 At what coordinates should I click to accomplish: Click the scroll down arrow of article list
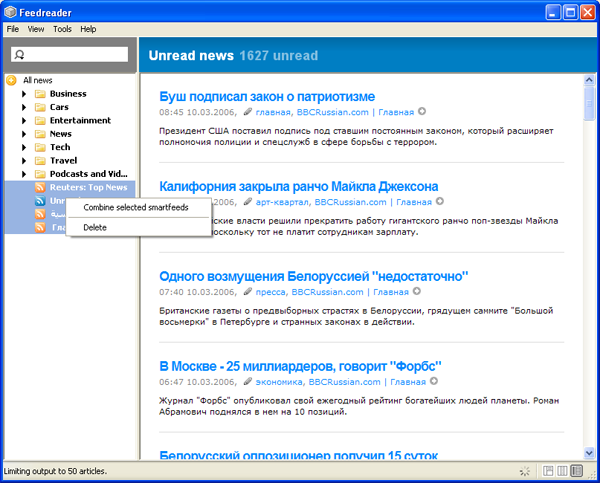point(590,455)
